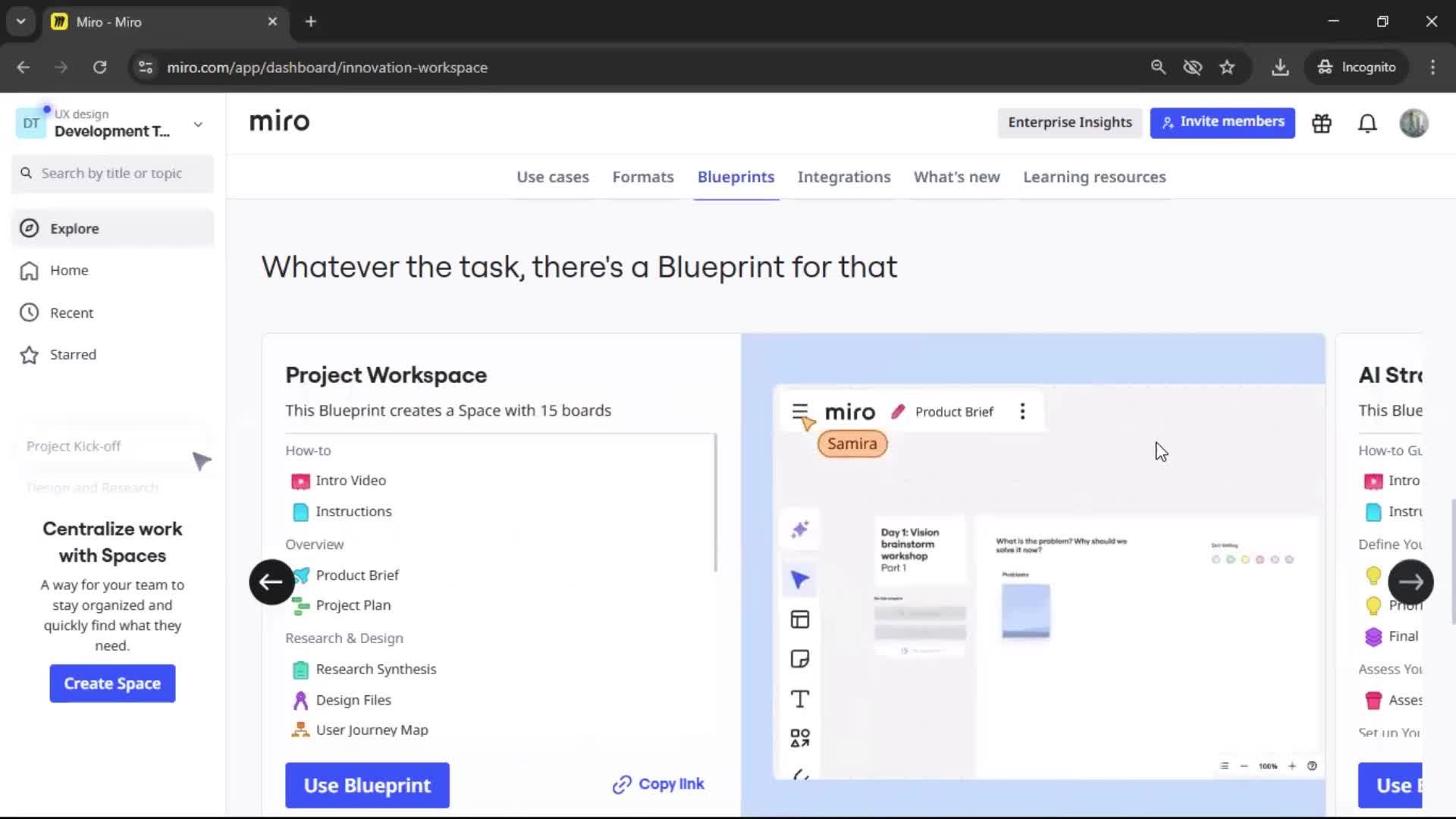This screenshot has width=1456, height=819.
Task: Expand the Development Team workspace switcher
Action: [198, 124]
